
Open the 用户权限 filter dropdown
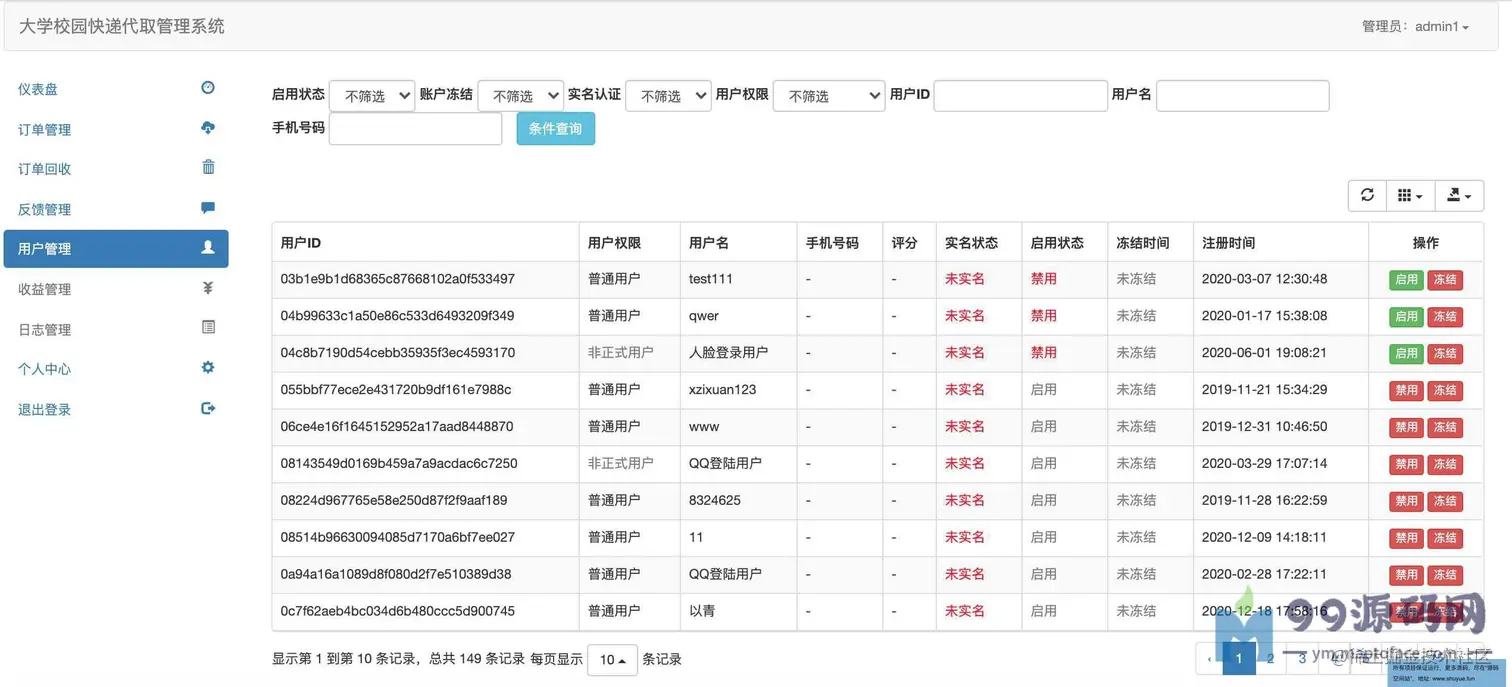tap(829, 96)
